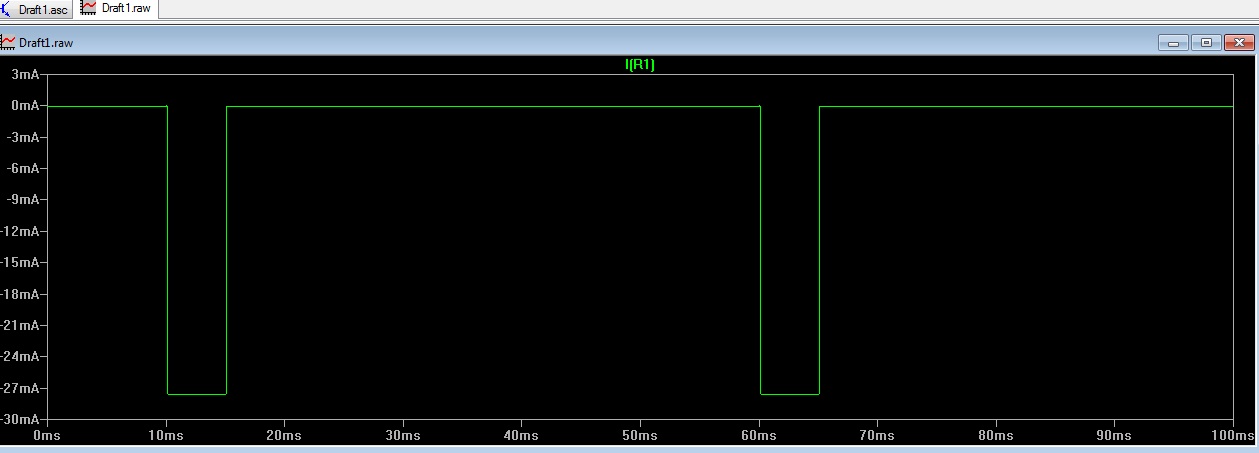Click the 30ms time axis label
This screenshot has width=1259, height=453.
click(x=402, y=435)
